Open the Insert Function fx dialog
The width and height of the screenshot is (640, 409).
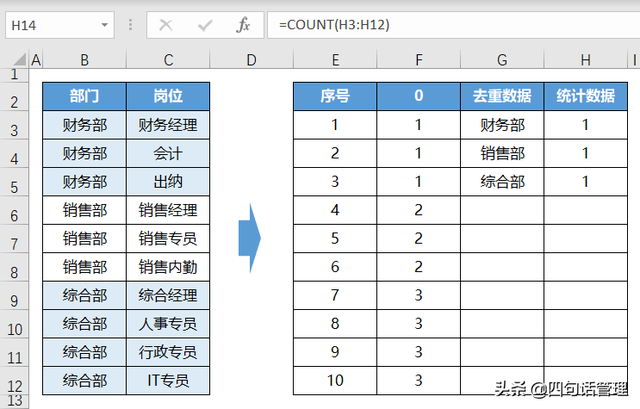point(243,25)
